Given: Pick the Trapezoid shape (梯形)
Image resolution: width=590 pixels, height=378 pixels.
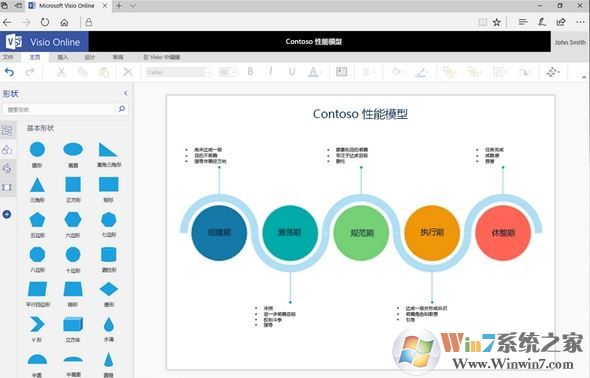Looking at the screenshot, I should 73,289.
